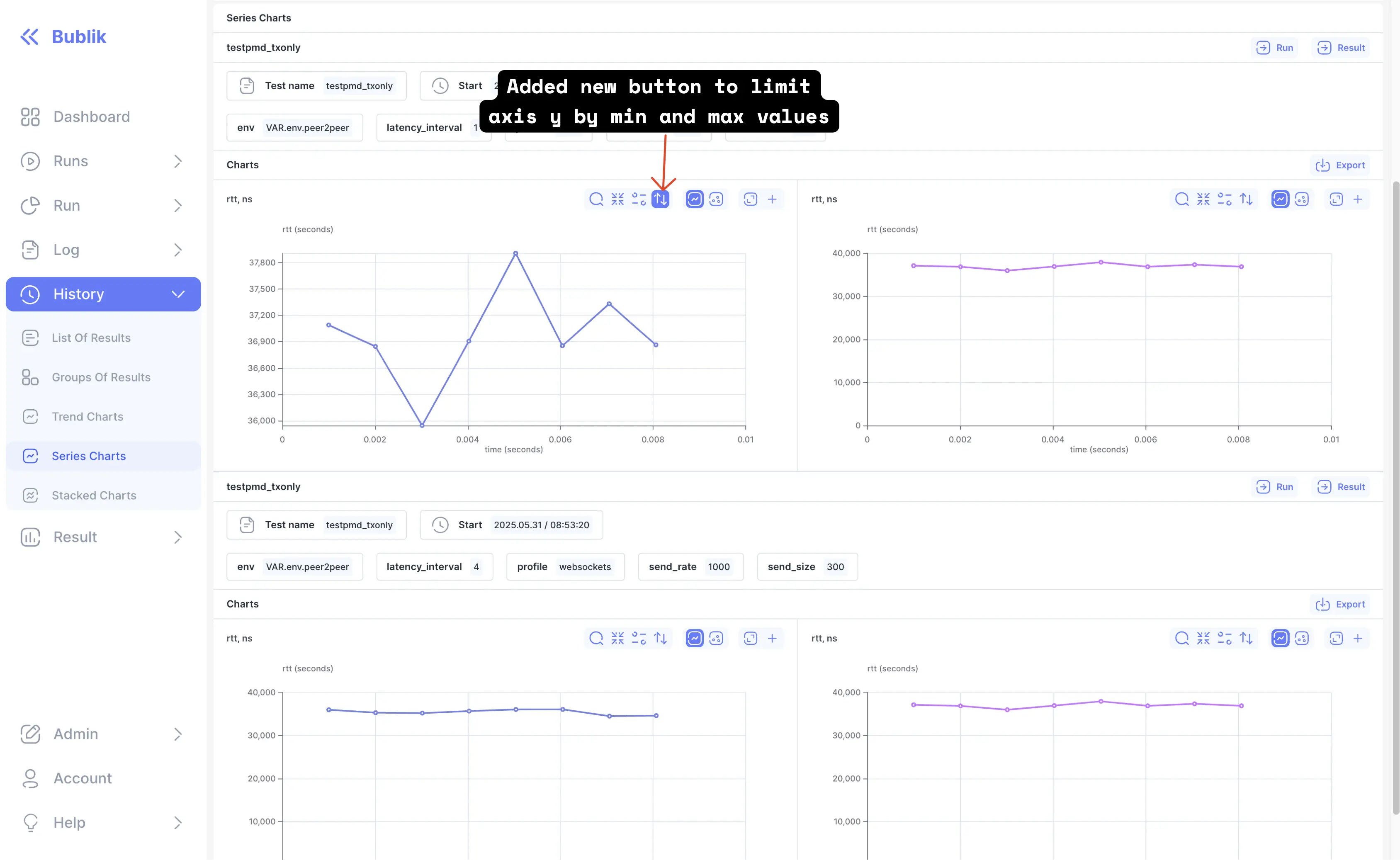
Task: Expand the top-left rtt chart to fullscreen
Action: (x=751, y=199)
